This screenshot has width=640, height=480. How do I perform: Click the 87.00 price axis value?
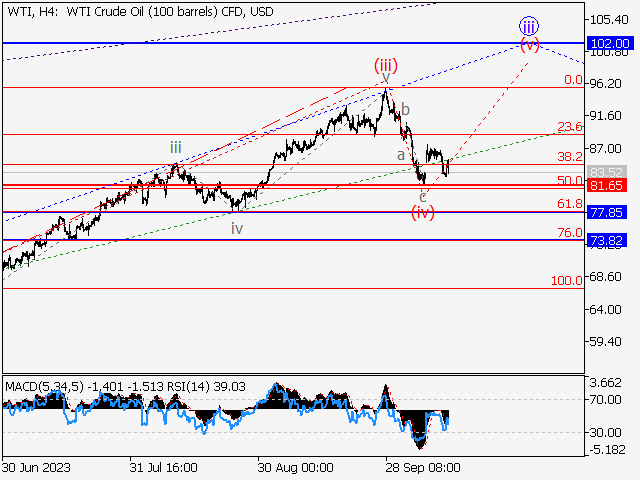point(606,149)
